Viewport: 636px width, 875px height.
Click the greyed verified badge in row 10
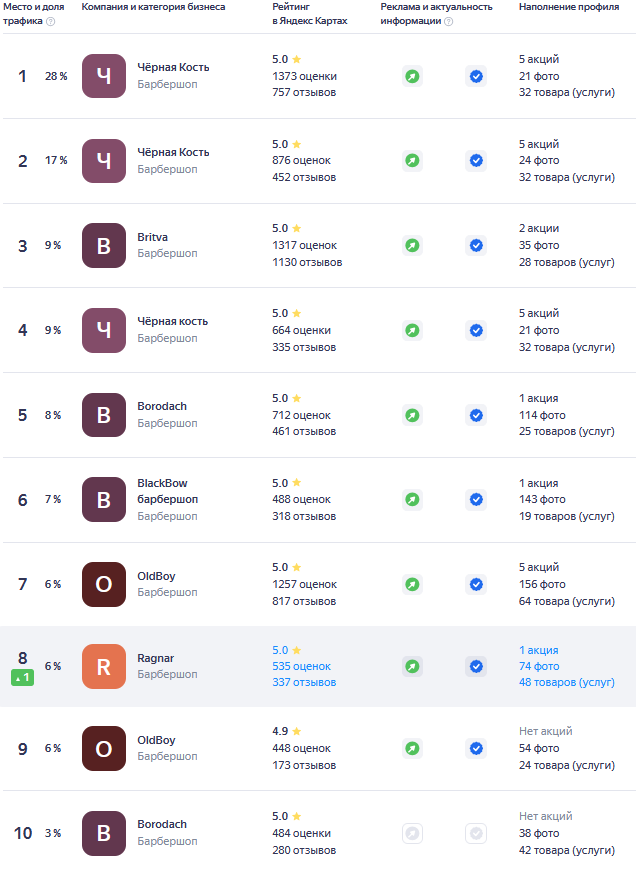(x=476, y=833)
